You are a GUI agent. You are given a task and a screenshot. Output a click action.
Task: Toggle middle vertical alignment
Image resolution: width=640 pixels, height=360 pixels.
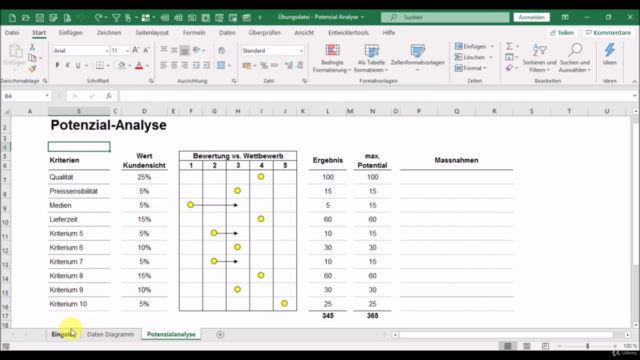174,50
